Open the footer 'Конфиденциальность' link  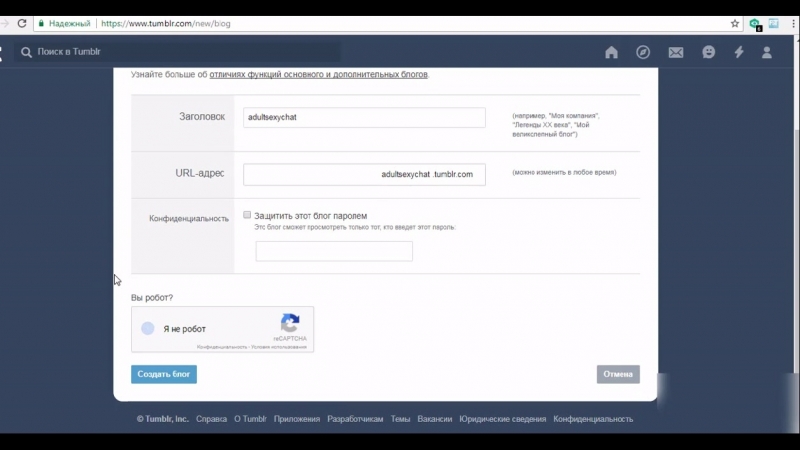[x=593, y=419]
